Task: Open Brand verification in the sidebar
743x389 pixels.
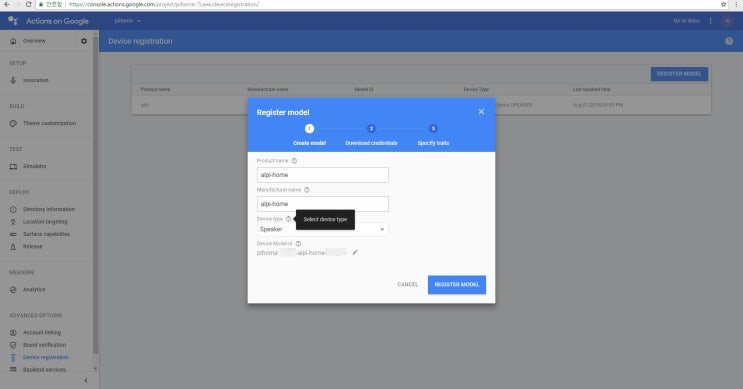Action: pos(45,345)
